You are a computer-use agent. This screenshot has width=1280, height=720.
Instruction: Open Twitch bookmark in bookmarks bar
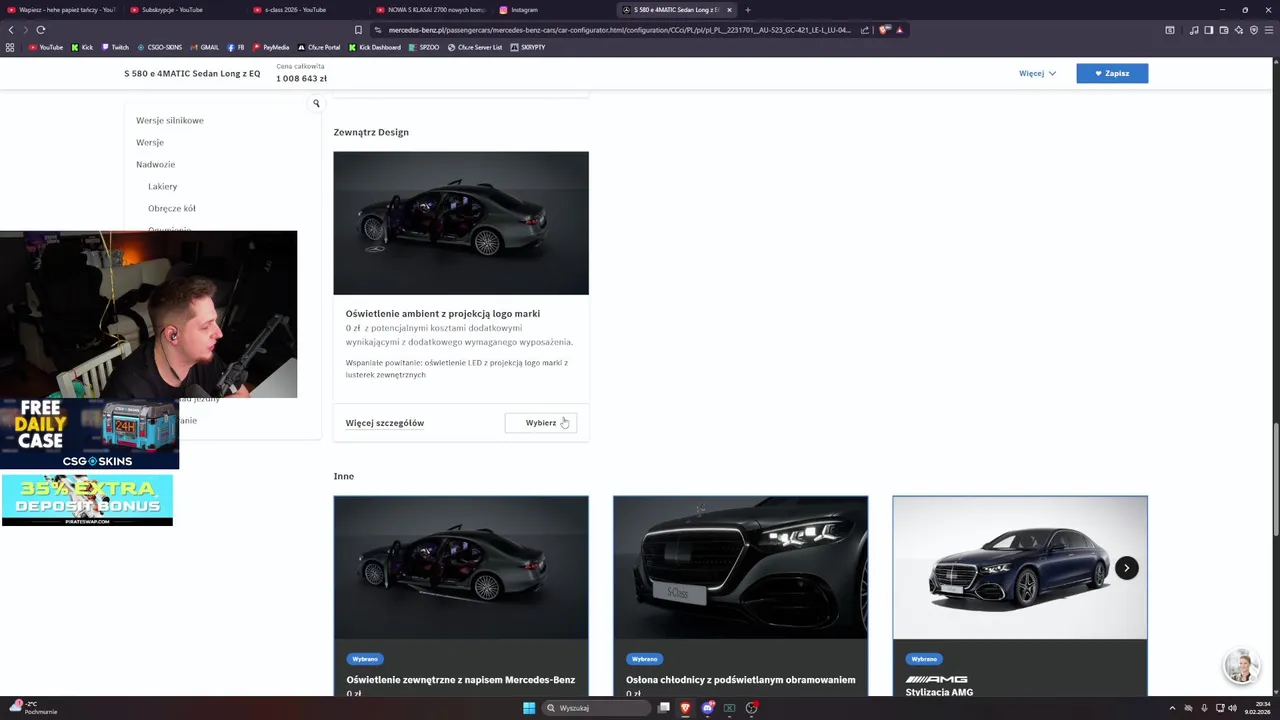tap(115, 47)
